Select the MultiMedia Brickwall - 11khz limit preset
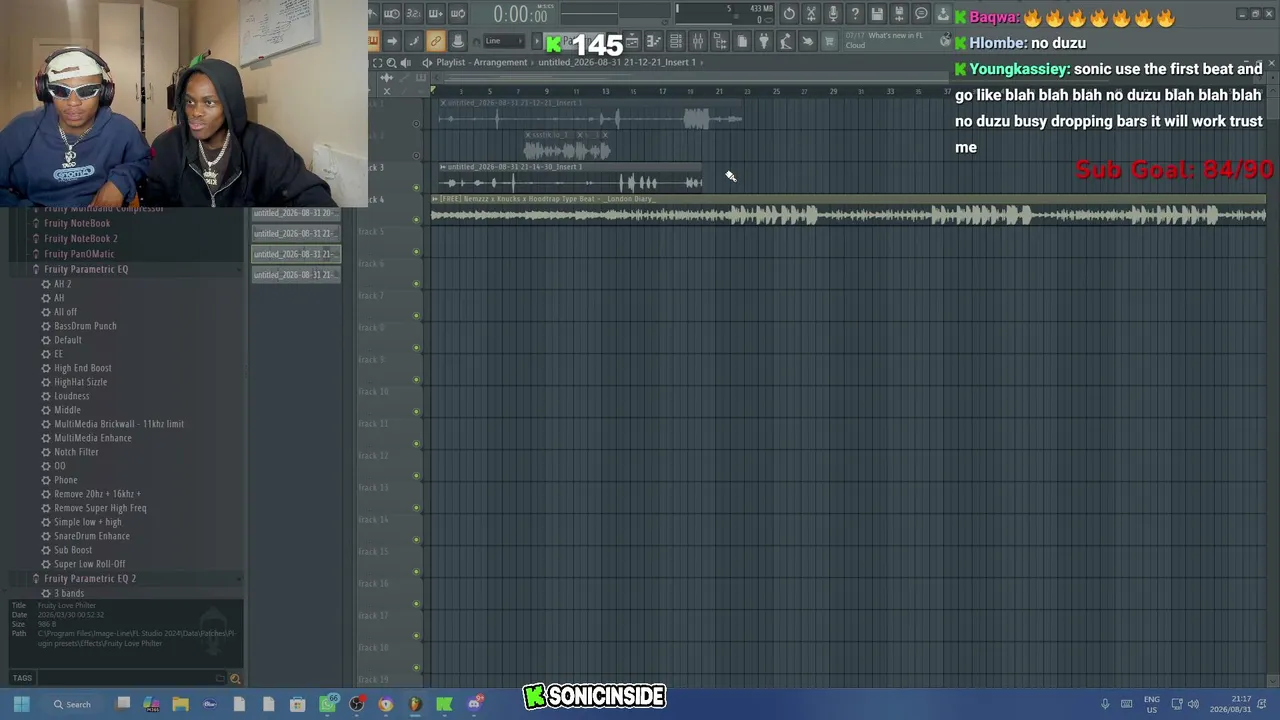 [x=119, y=424]
